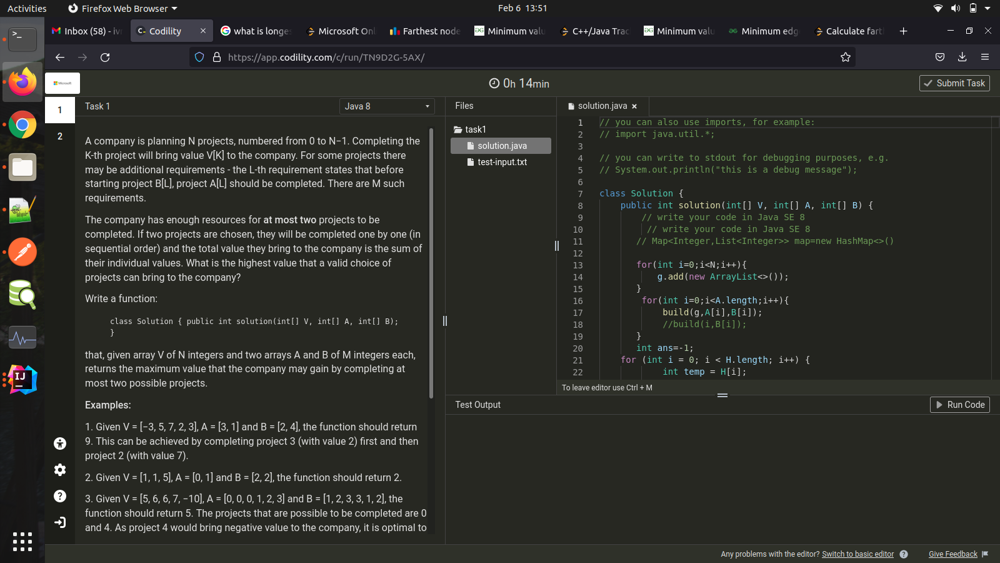Show Applications grid icon
This screenshot has height=563, width=1000.
(x=22, y=541)
